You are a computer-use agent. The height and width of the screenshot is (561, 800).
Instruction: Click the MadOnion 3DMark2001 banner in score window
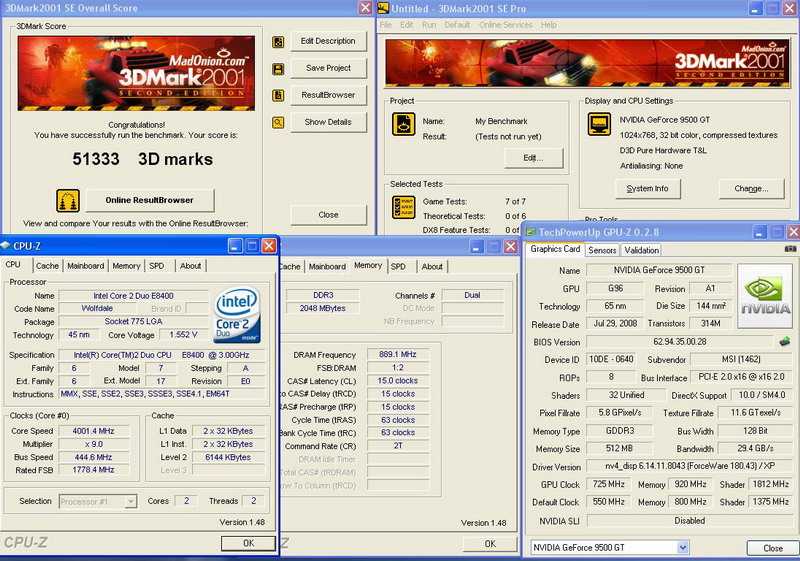point(136,73)
